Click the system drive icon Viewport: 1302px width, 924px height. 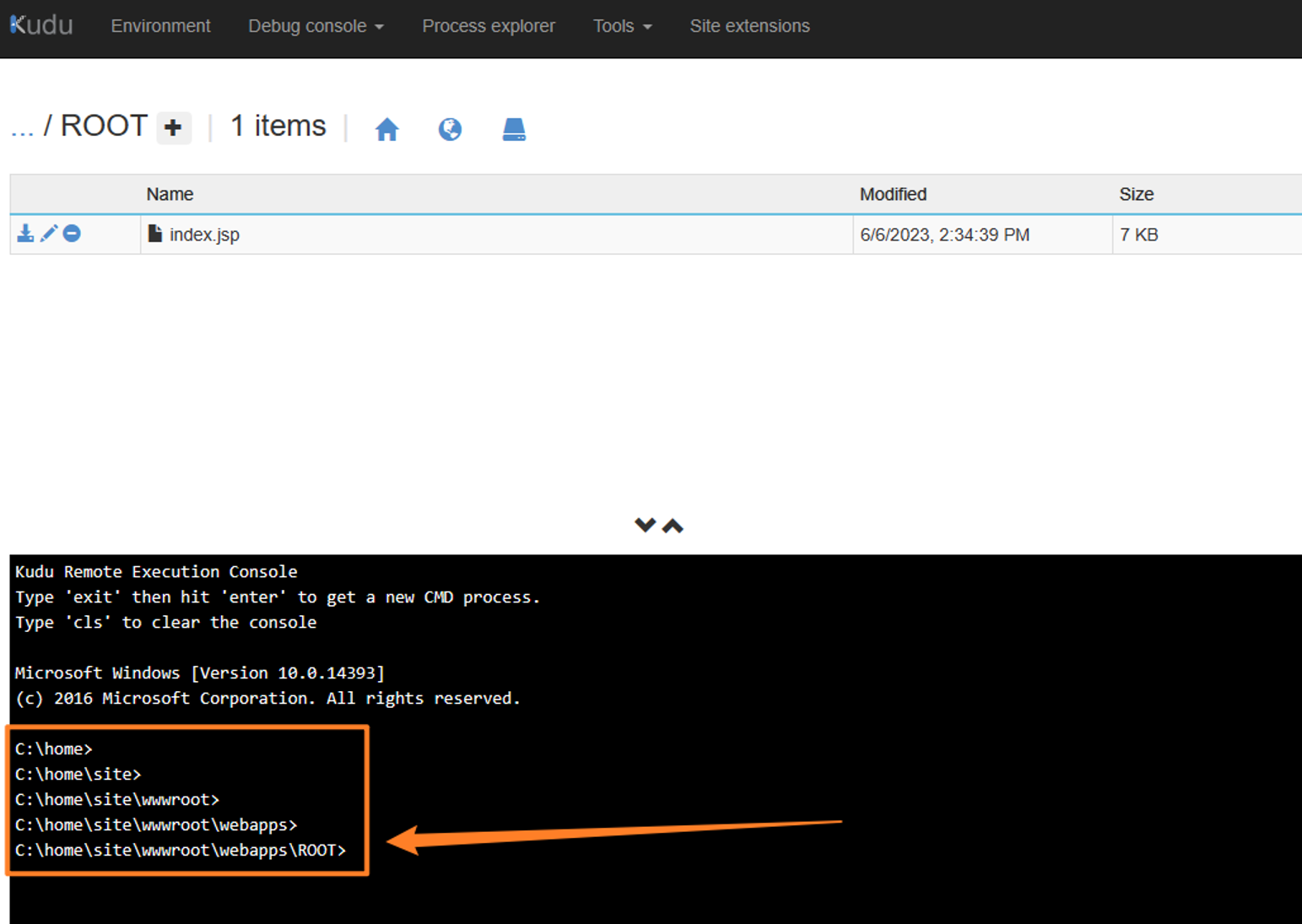(x=514, y=129)
